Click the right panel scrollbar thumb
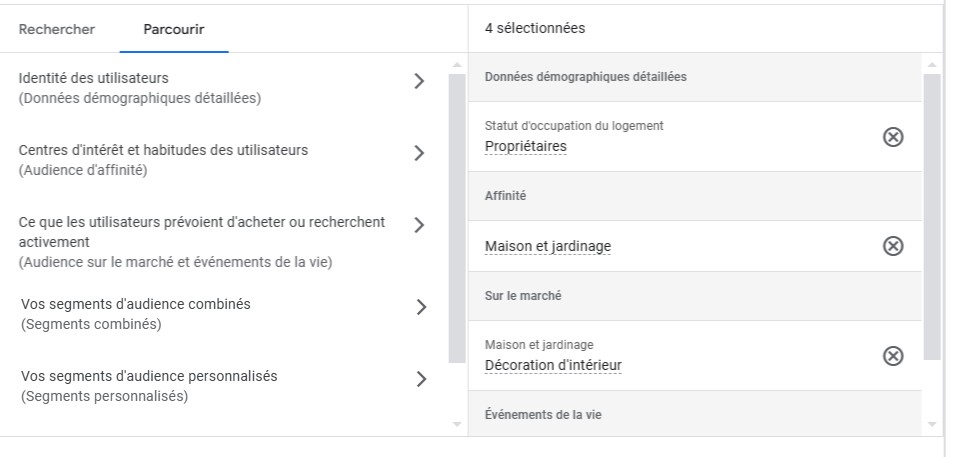This screenshot has width=955, height=457. 932,216
